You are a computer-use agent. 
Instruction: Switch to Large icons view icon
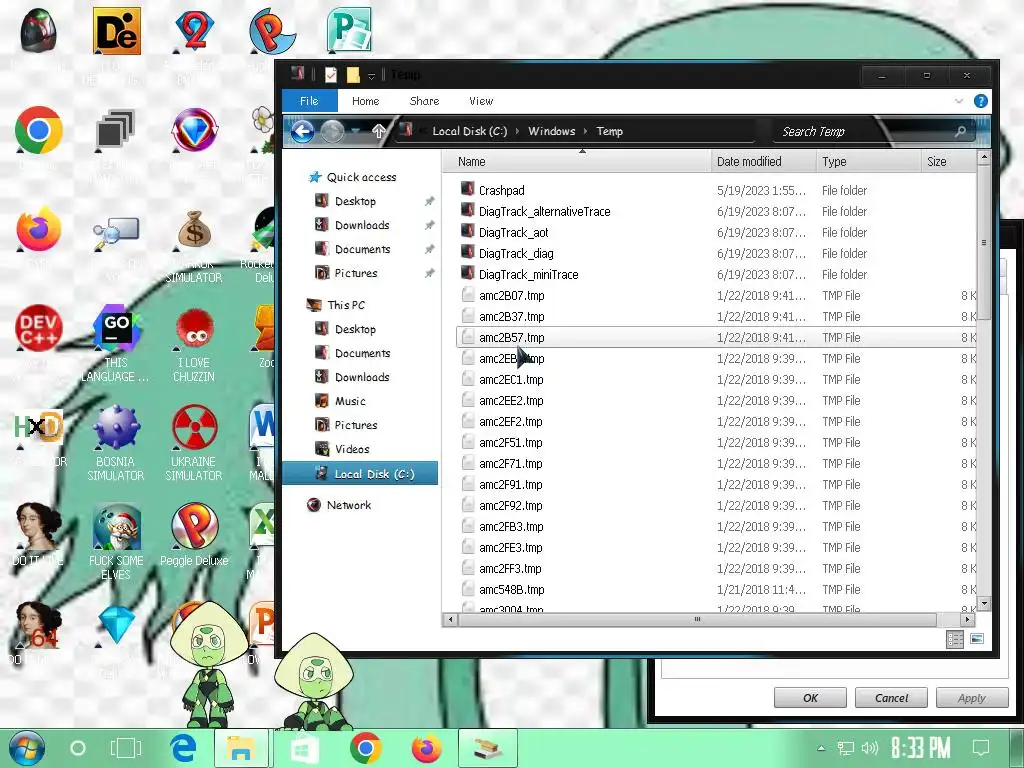(x=976, y=639)
